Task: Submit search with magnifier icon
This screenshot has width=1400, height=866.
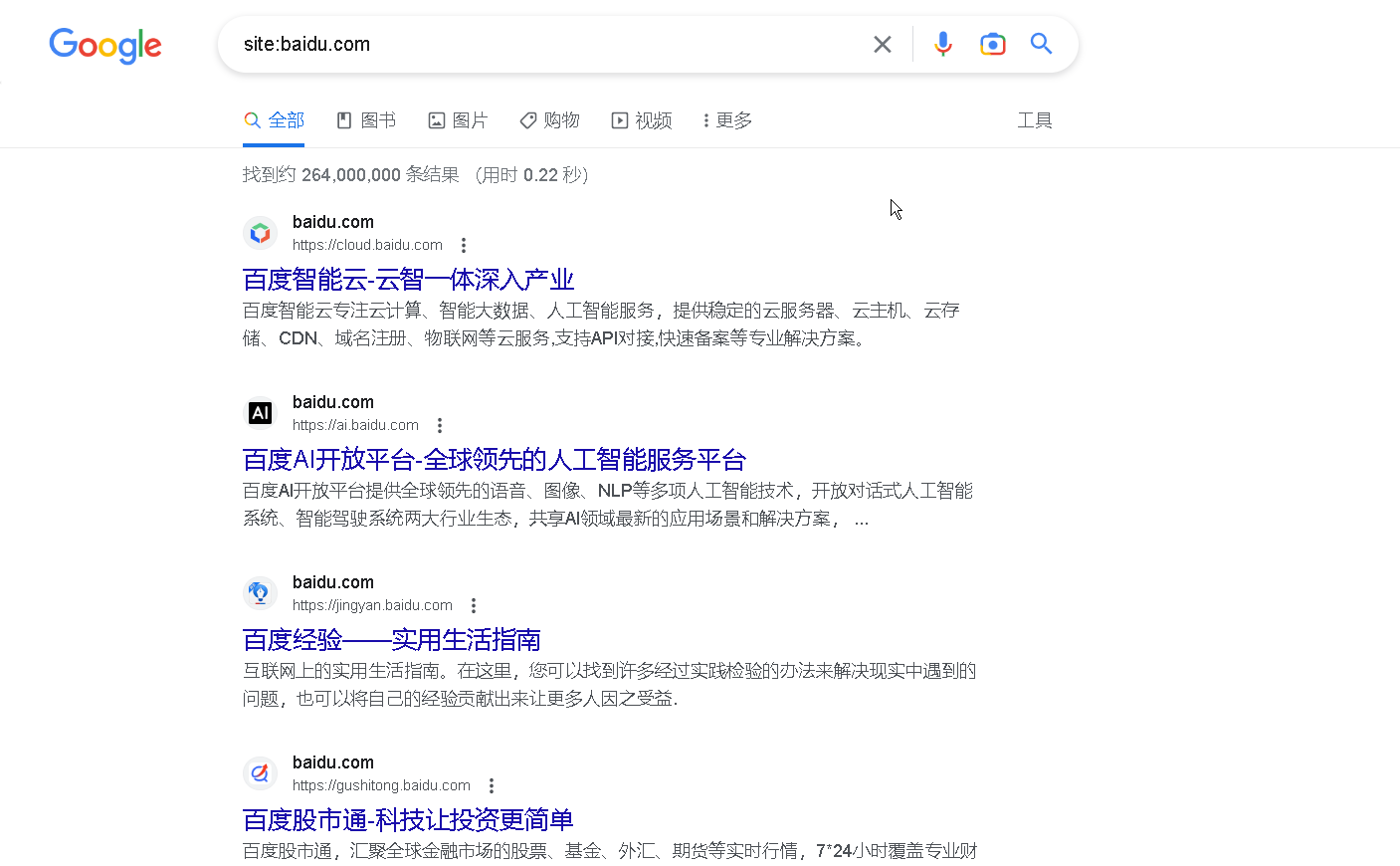Action: pyautogui.click(x=1041, y=44)
